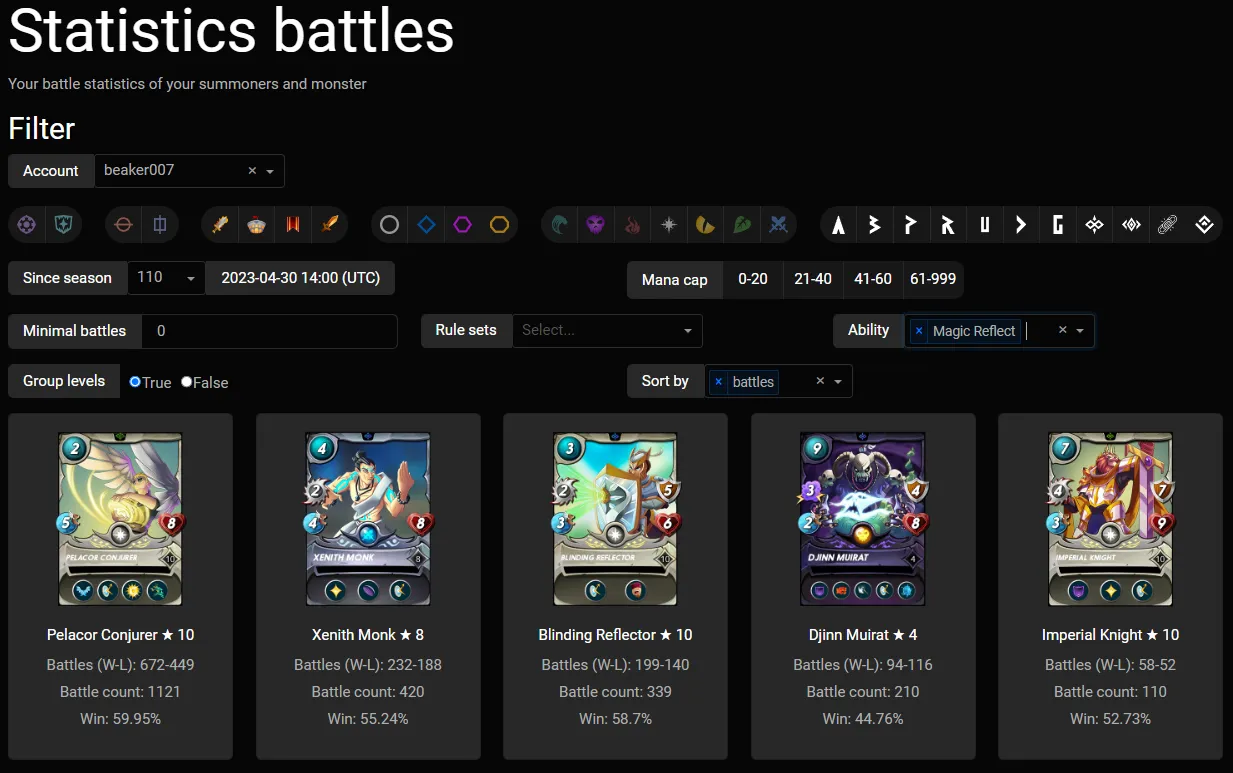Click the Xenith Monk card image
1233x773 pixels.
pyautogui.click(x=368, y=519)
